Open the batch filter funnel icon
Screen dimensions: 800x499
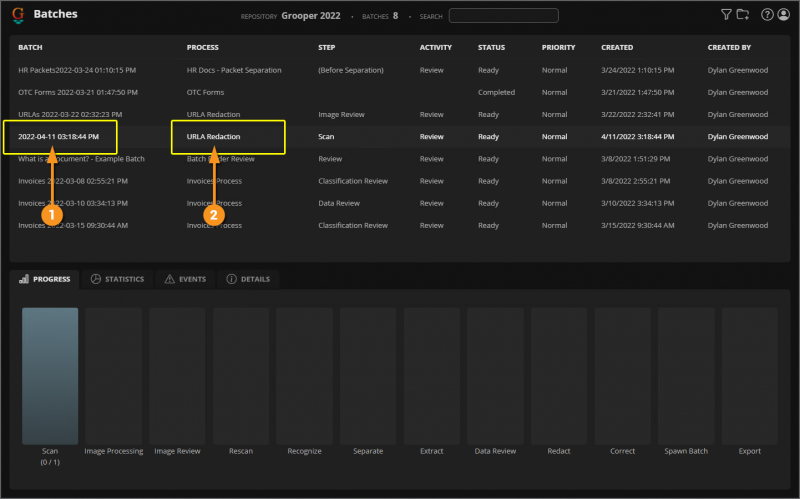(726, 15)
